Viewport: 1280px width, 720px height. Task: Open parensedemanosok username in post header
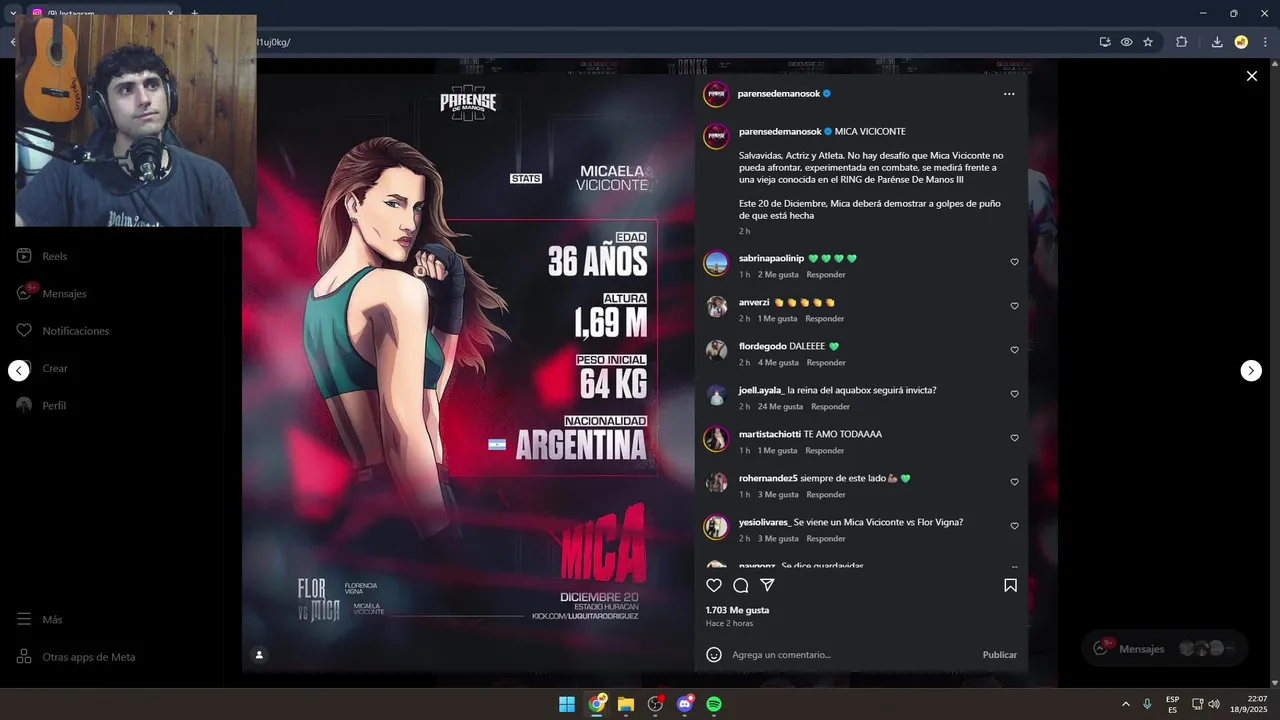(x=779, y=94)
